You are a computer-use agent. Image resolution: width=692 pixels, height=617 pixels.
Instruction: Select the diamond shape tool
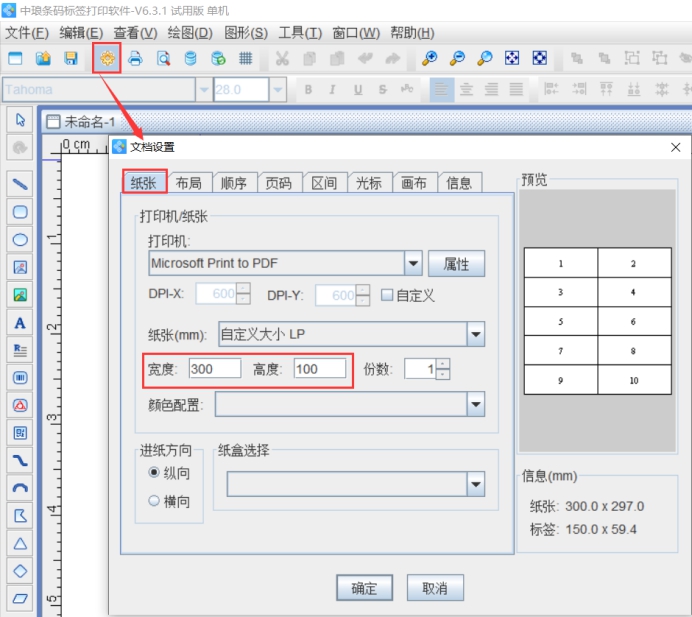(x=20, y=571)
